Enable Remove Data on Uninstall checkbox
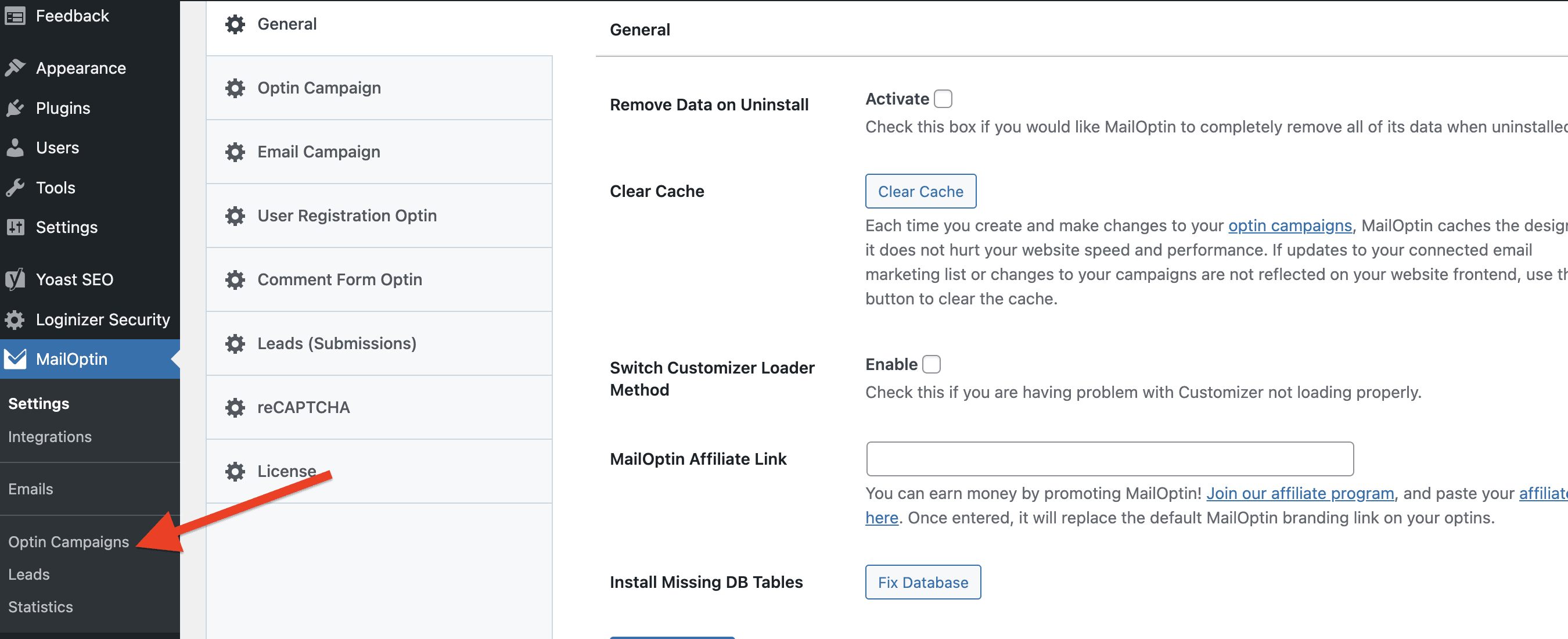 click(x=943, y=99)
